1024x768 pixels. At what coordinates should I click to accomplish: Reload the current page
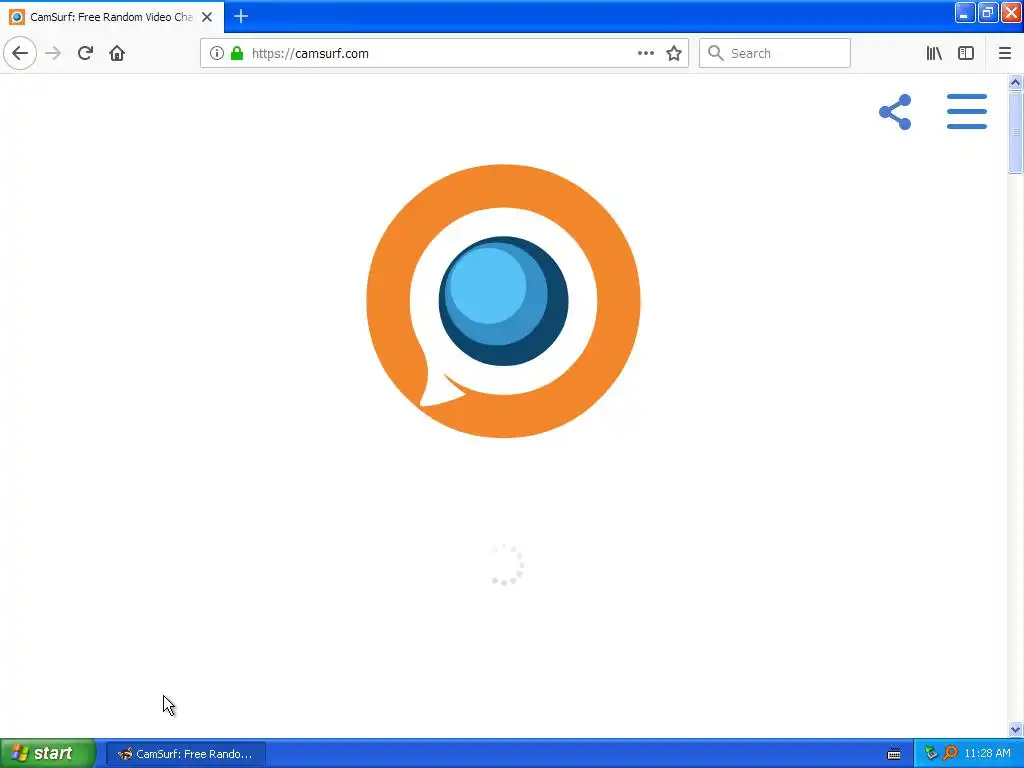[85, 53]
